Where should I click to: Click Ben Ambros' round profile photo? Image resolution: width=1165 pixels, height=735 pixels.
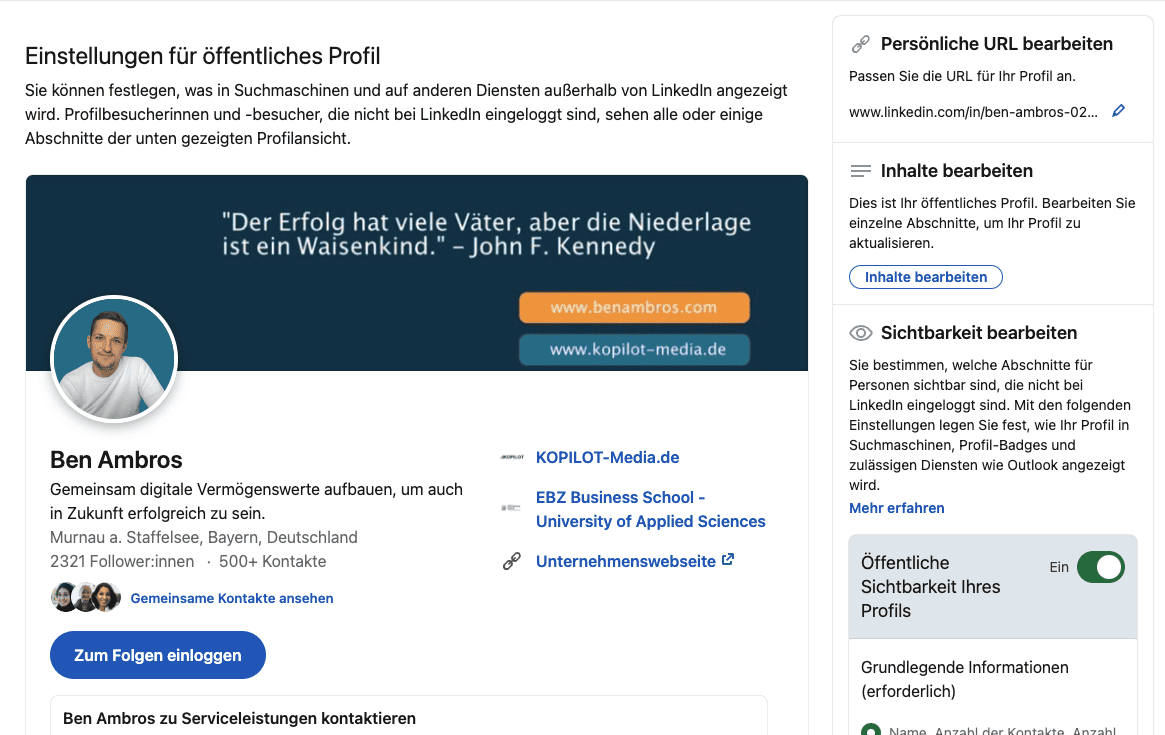(x=113, y=358)
